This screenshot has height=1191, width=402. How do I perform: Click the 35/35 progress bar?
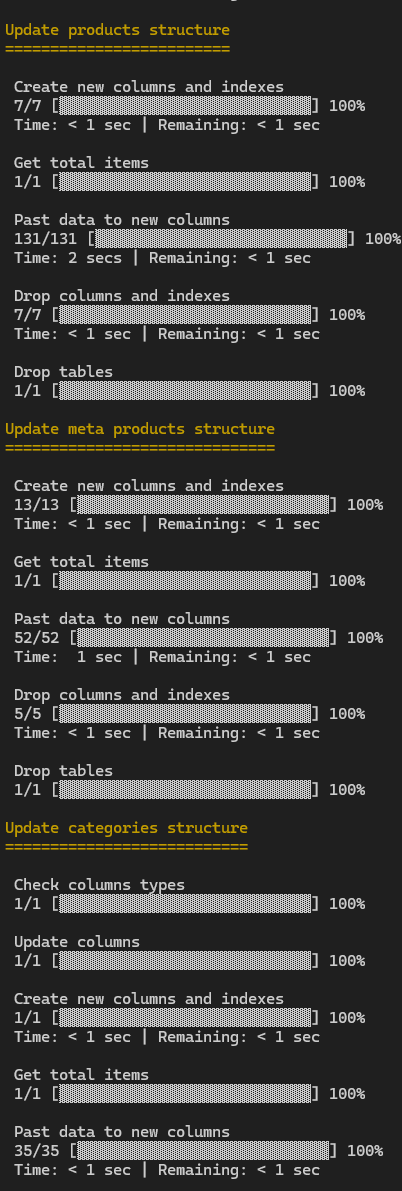click(x=203, y=1151)
